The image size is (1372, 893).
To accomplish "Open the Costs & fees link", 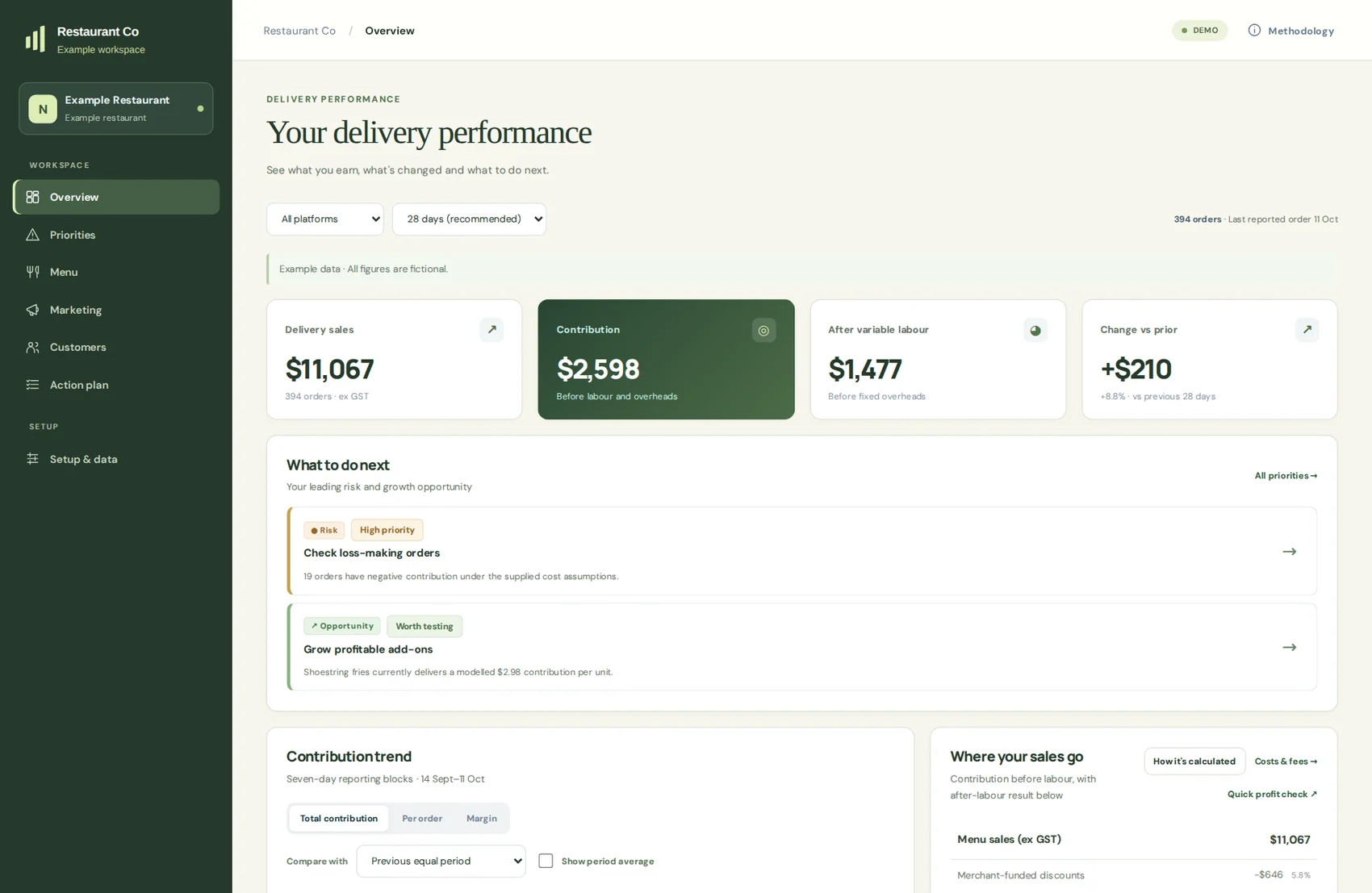I will pos(1286,762).
